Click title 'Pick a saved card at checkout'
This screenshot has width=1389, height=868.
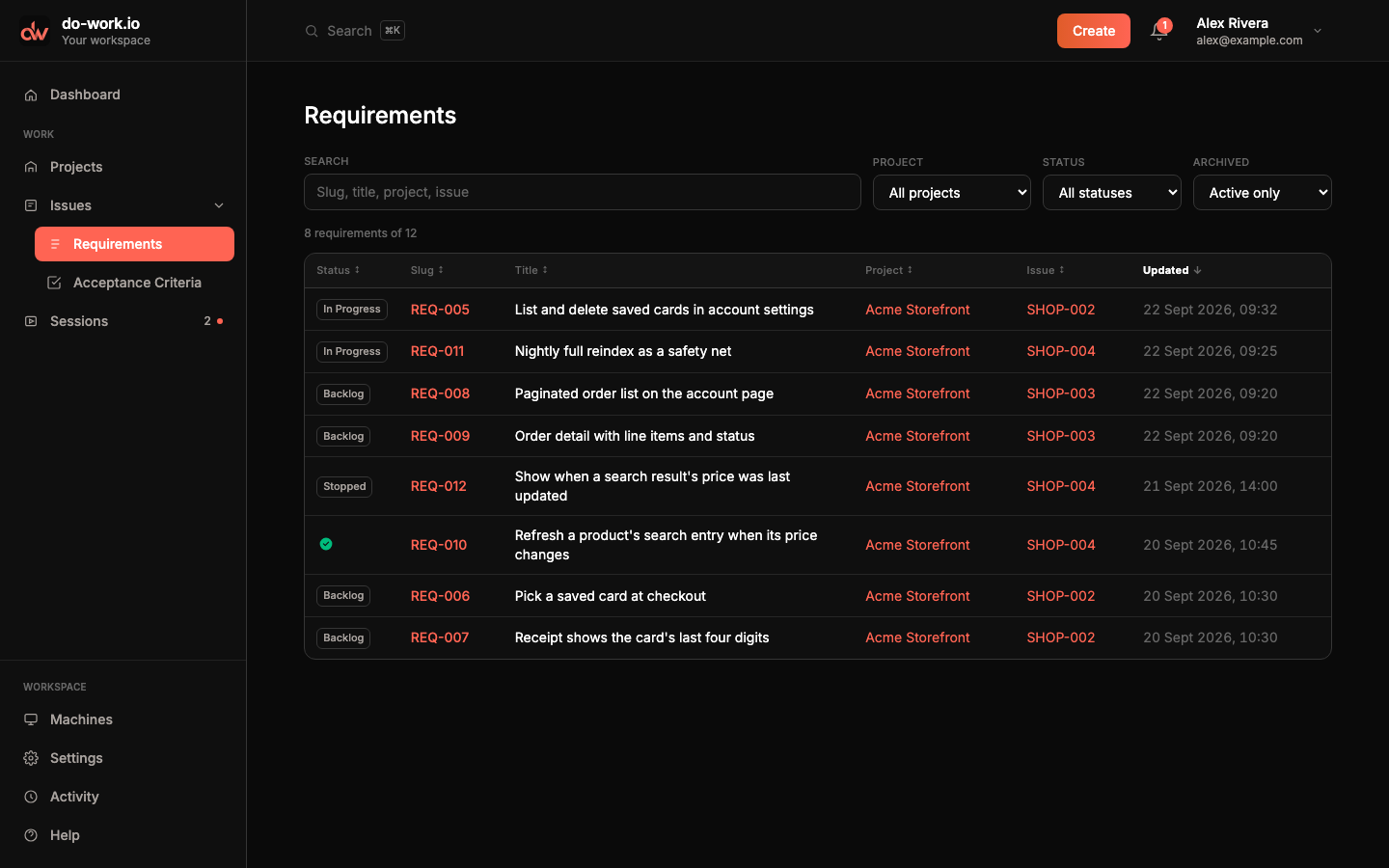(611, 596)
